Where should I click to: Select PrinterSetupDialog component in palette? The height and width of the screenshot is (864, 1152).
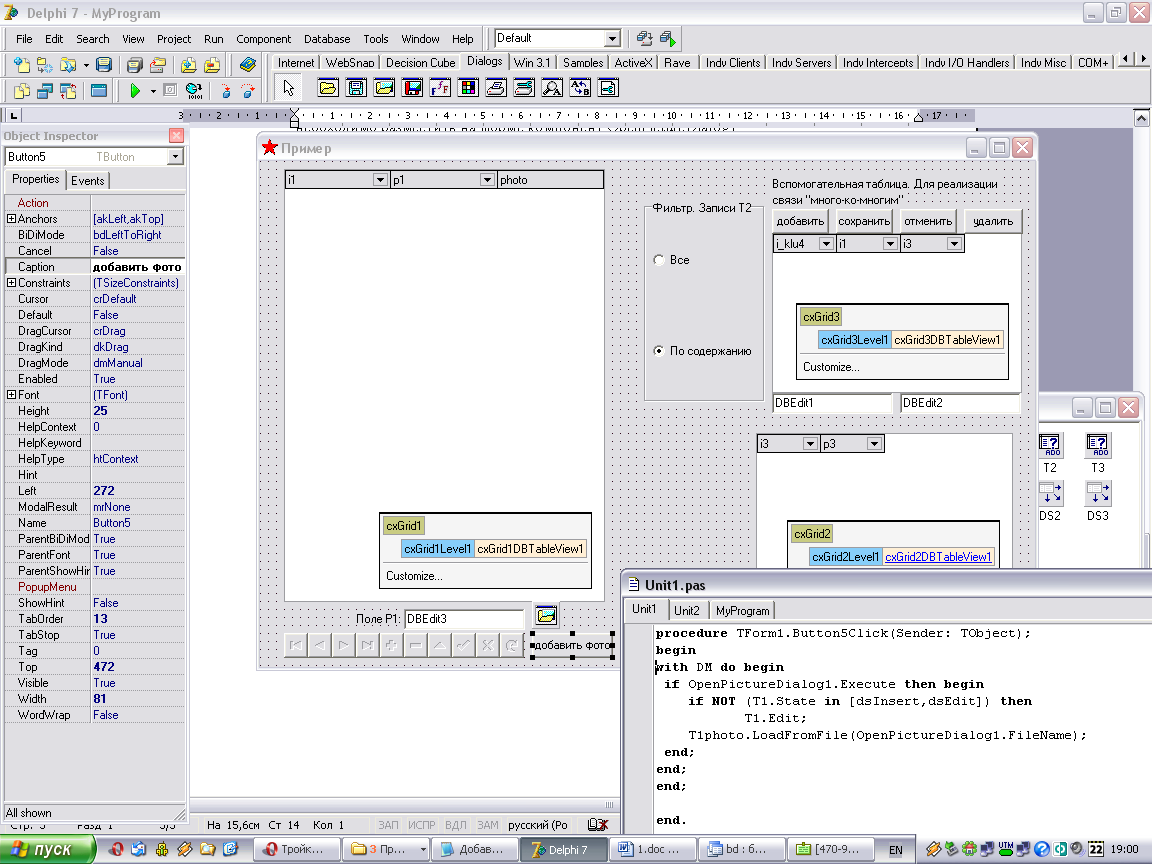[x=524, y=88]
